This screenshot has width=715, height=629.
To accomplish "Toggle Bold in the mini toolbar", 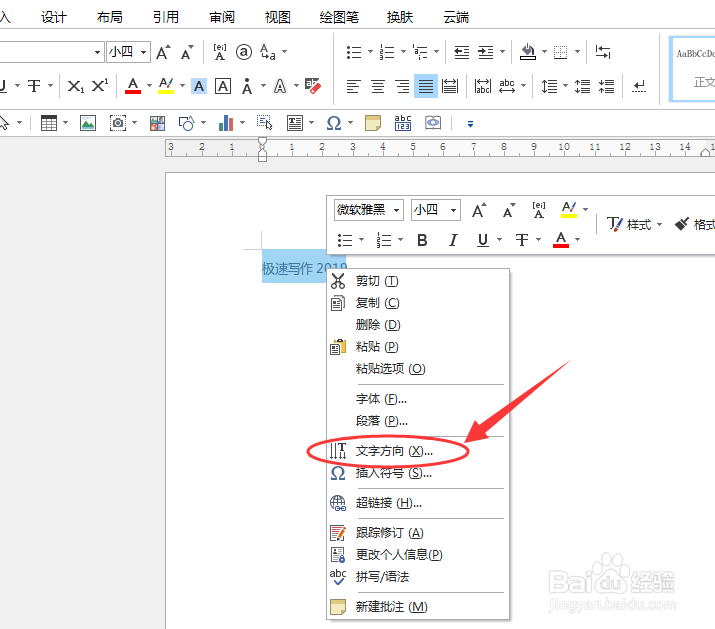I will (422, 239).
